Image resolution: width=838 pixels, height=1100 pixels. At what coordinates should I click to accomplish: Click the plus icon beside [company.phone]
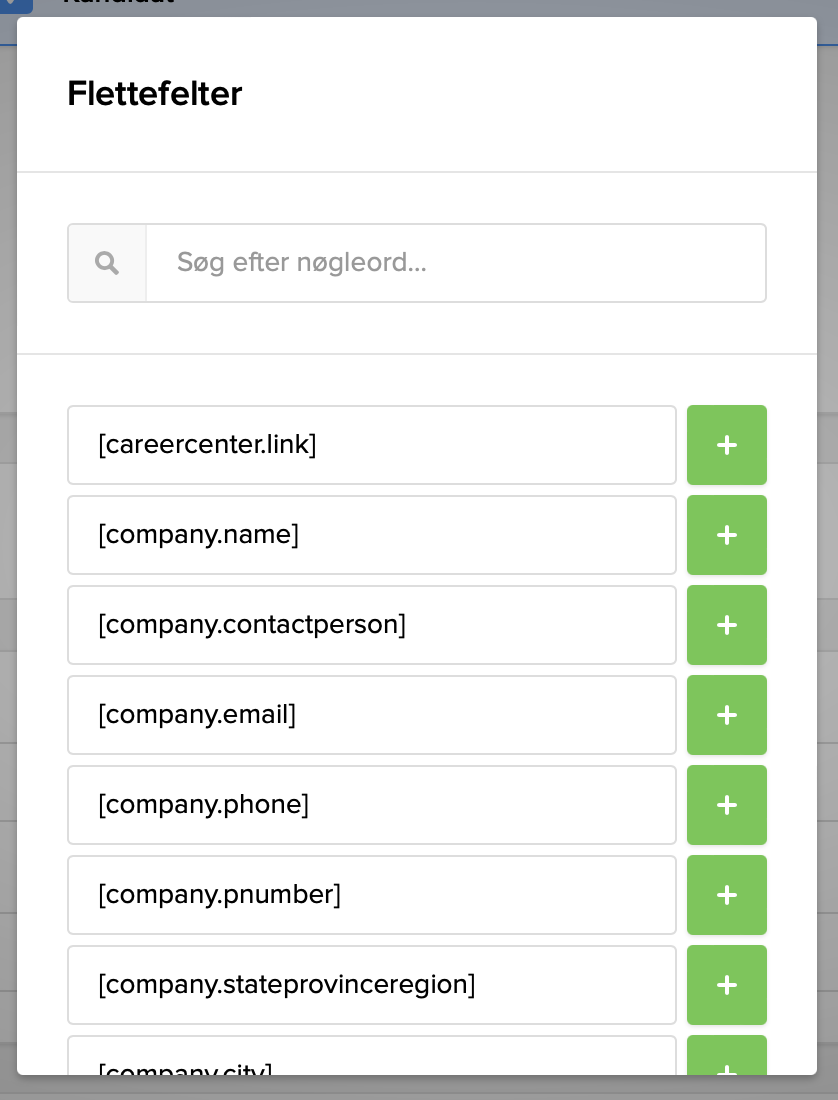tap(727, 805)
